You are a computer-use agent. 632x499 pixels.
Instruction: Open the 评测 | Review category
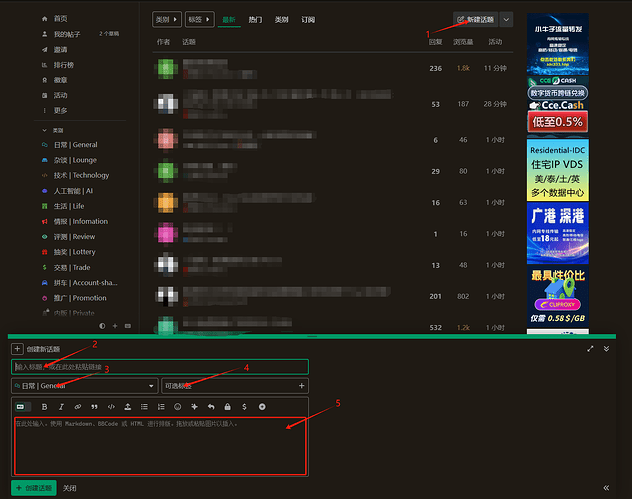coord(74,237)
